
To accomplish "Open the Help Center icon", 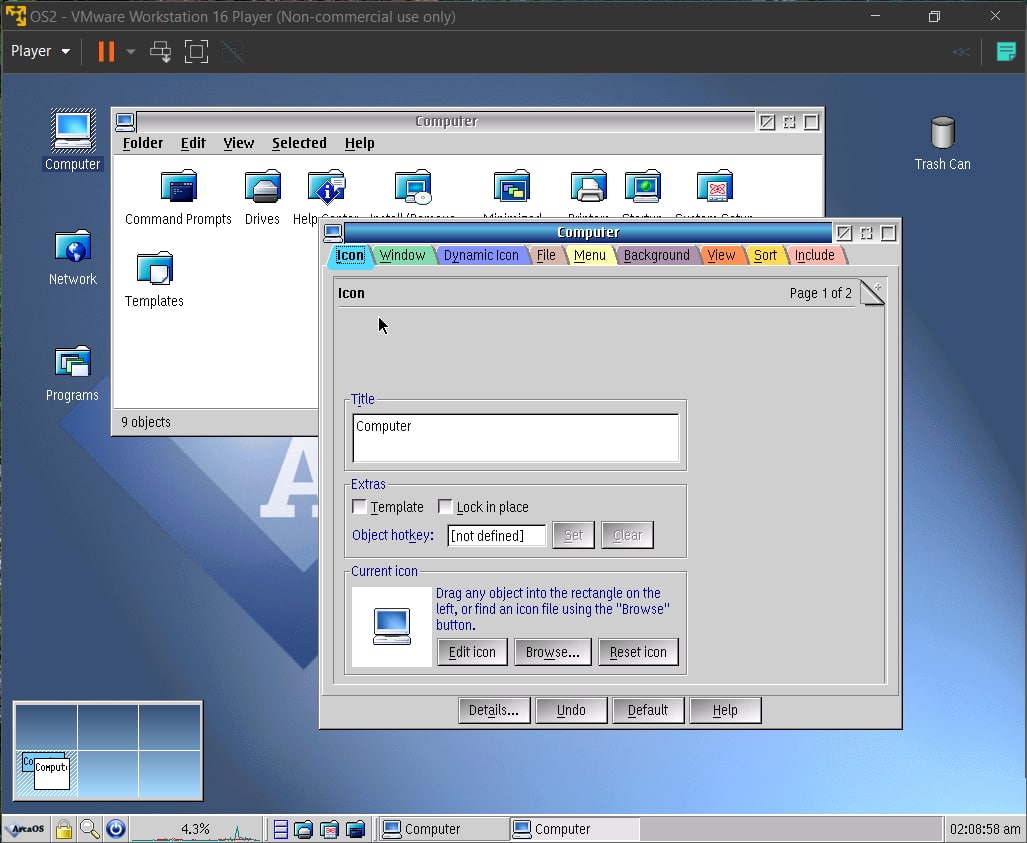I will pyautogui.click(x=326, y=187).
